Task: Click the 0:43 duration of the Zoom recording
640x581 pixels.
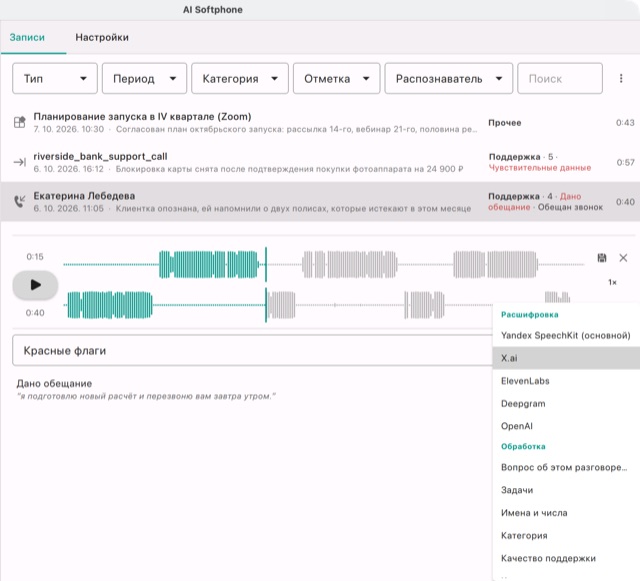Action: coord(625,122)
